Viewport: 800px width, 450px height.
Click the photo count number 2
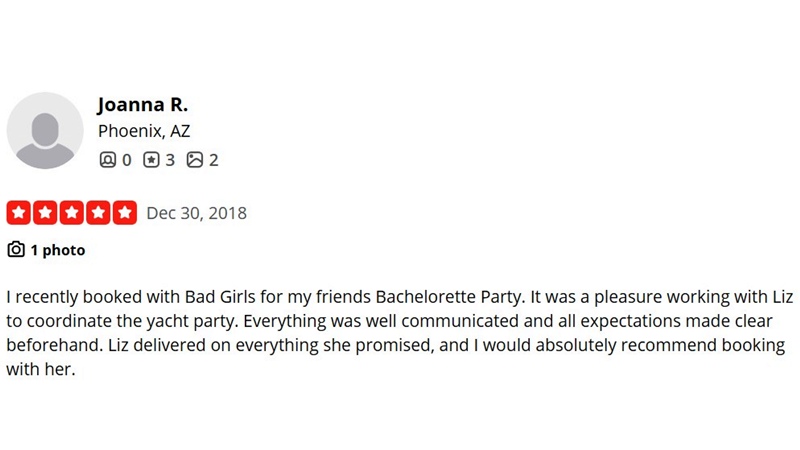(213, 159)
